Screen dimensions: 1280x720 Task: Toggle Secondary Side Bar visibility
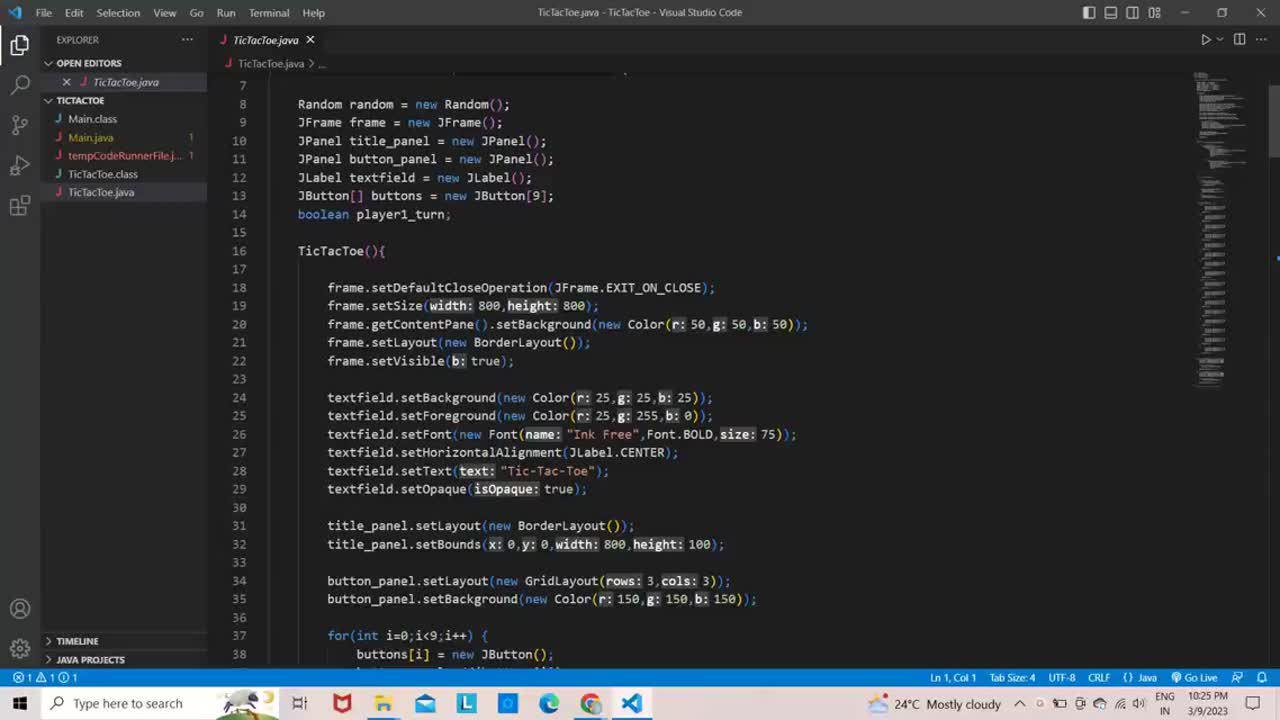point(1133,13)
